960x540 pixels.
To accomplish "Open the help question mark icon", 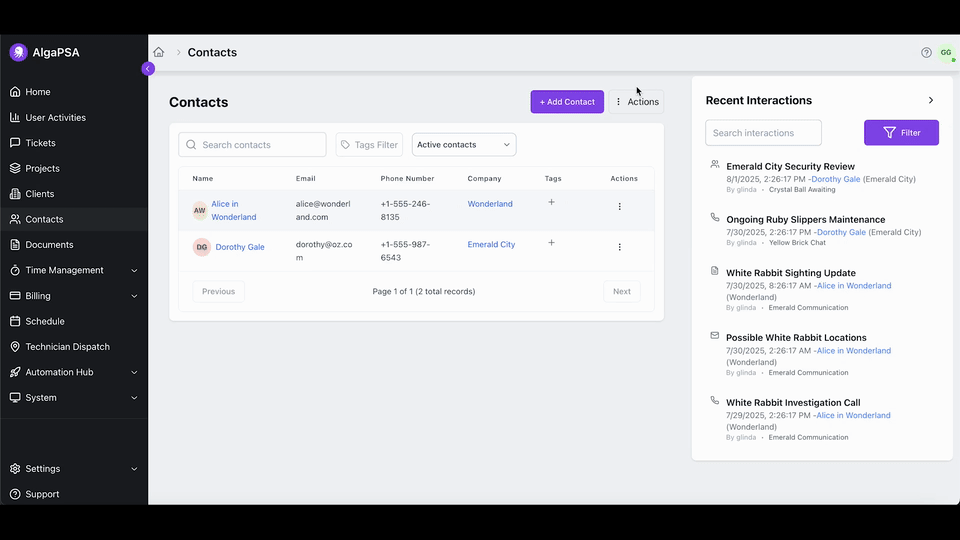I will tap(926, 52).
